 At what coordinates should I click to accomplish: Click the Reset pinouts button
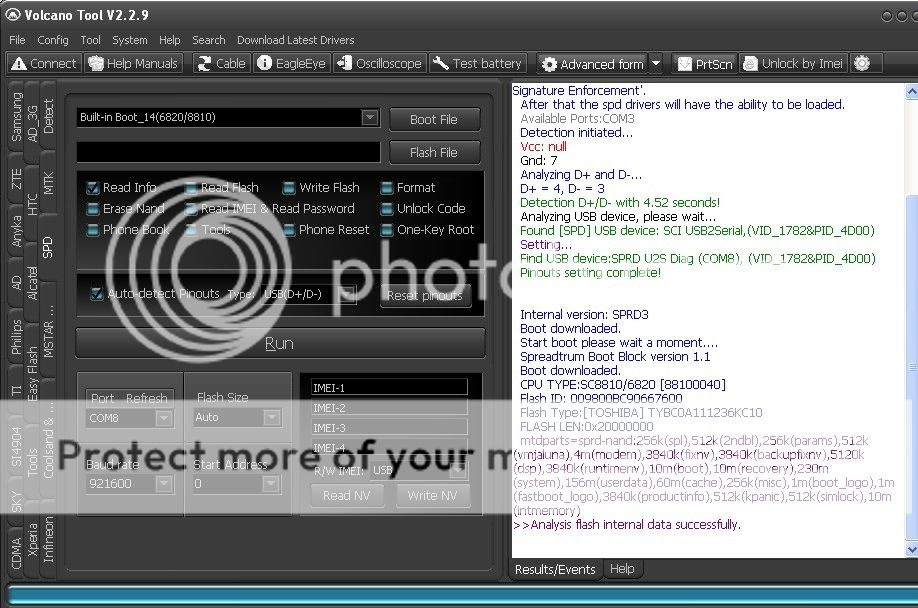coord(425,296)
